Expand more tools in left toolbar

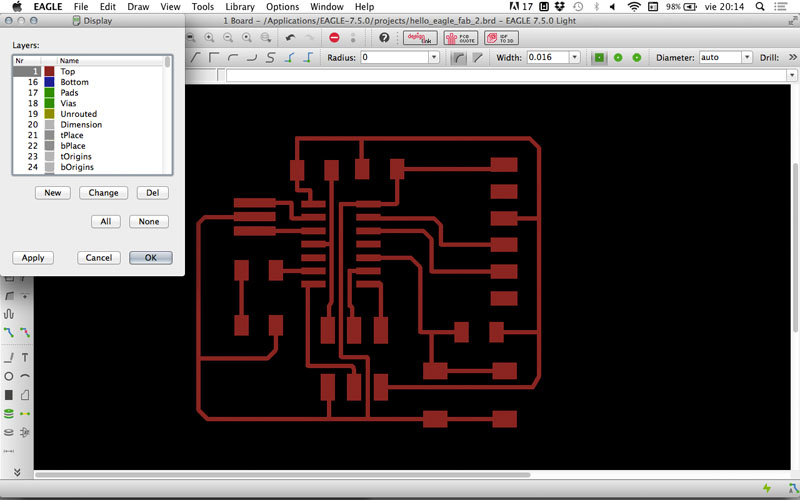(17, 472)
